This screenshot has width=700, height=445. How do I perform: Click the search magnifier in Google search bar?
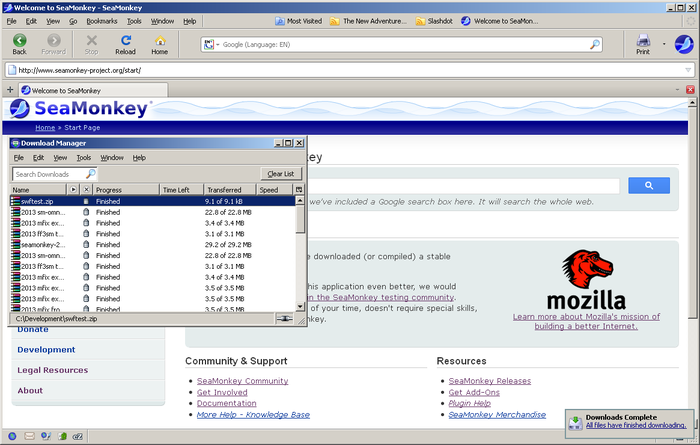595,44
